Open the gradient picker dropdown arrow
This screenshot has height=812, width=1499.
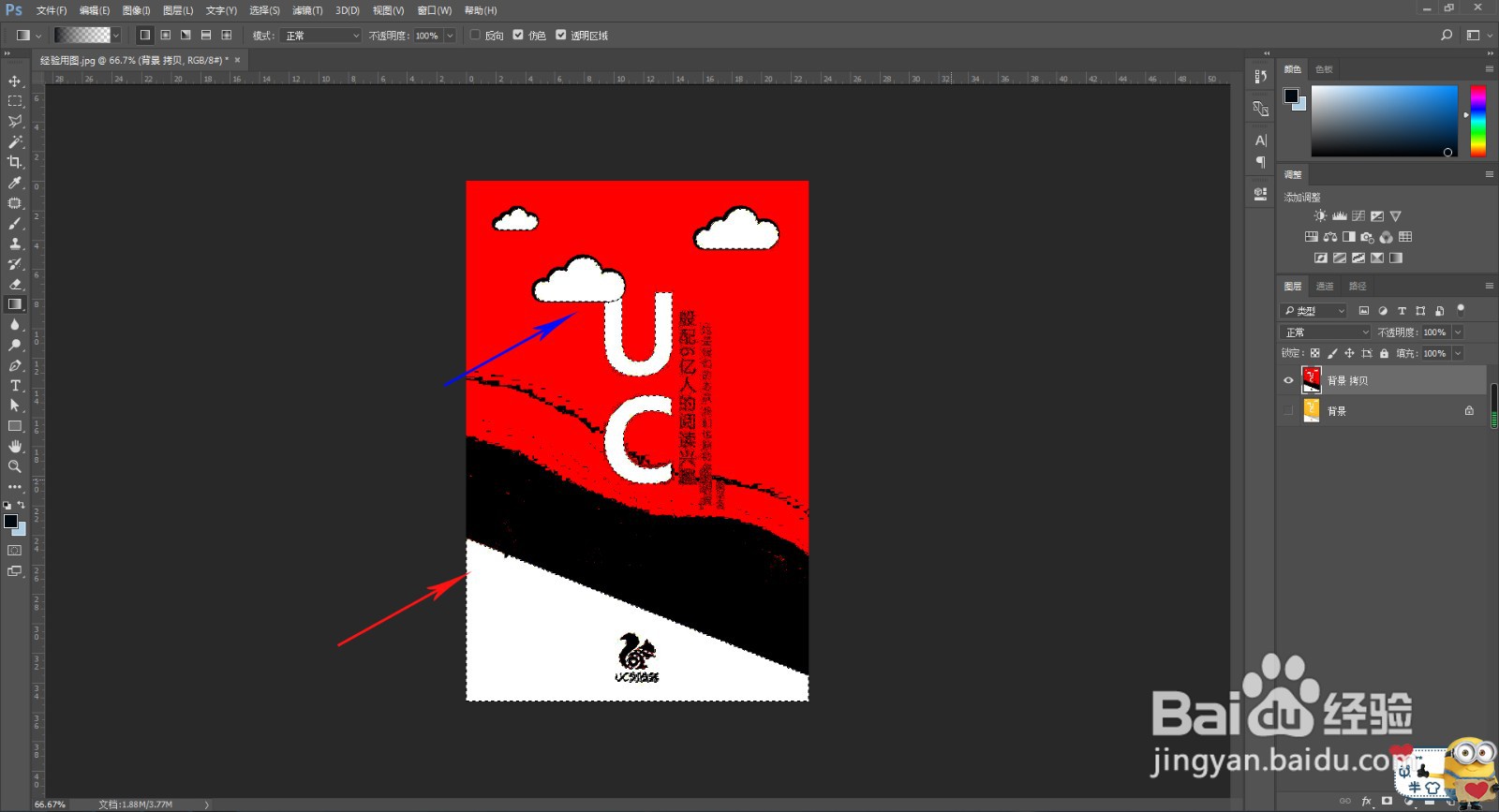116,36
